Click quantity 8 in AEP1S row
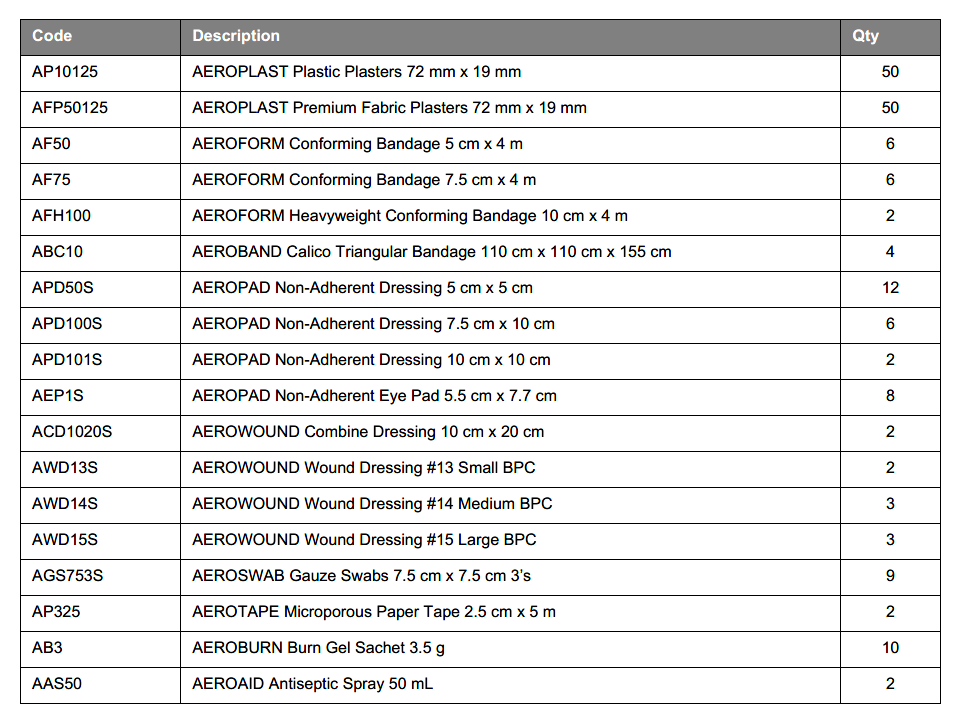Screen dimensions: 973x726 (x=890, y=396)
